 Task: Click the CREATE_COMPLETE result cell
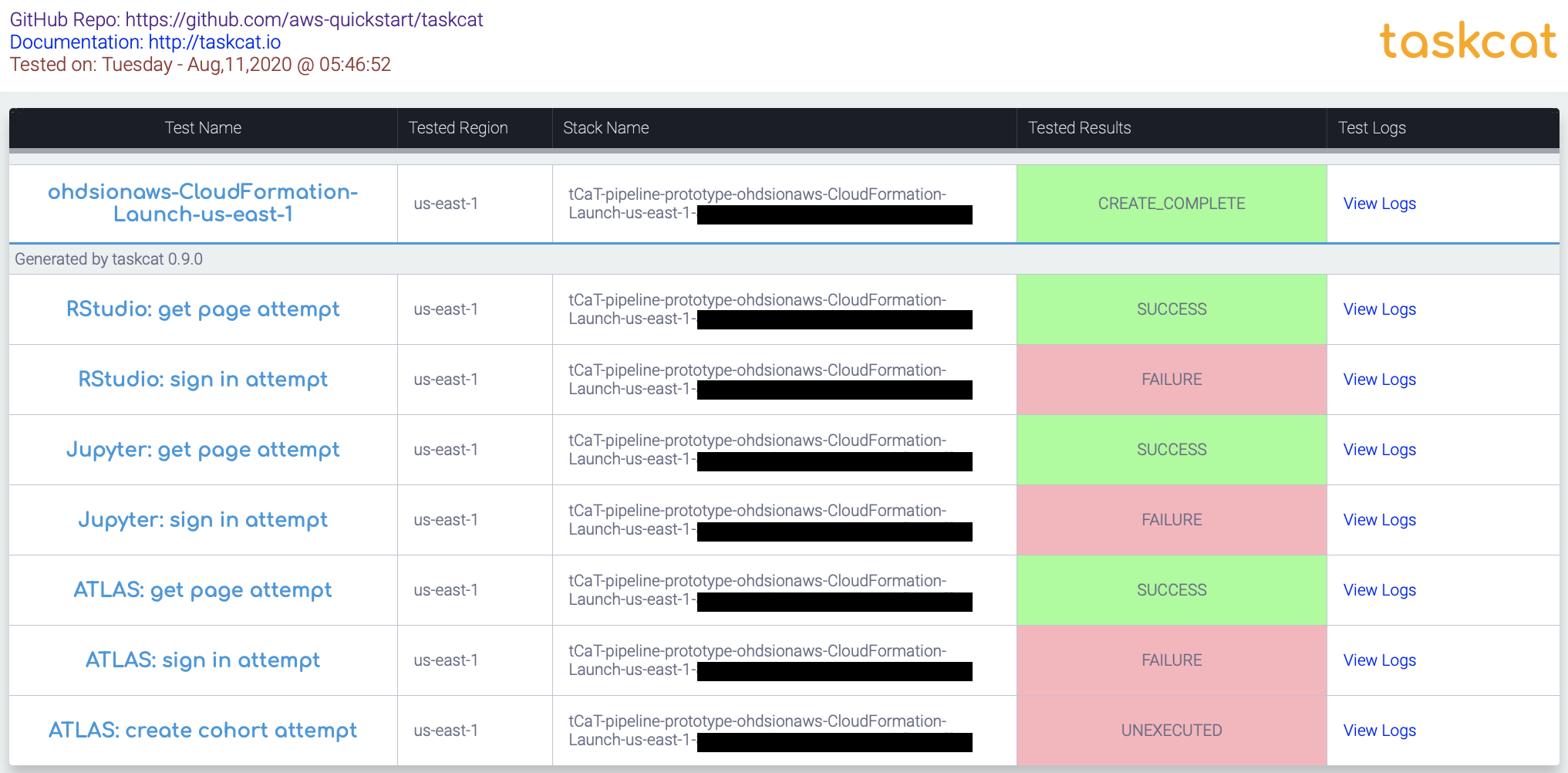tap(1172, 204)
